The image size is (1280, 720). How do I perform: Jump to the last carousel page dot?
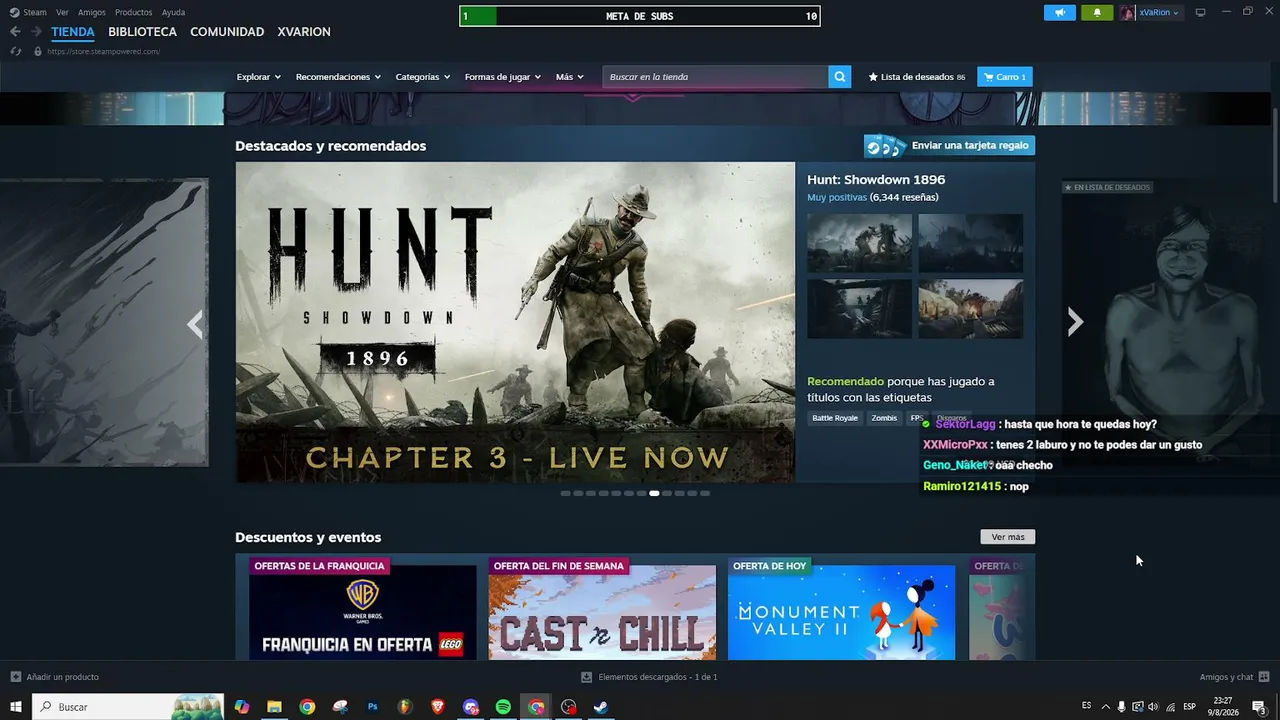705,493
